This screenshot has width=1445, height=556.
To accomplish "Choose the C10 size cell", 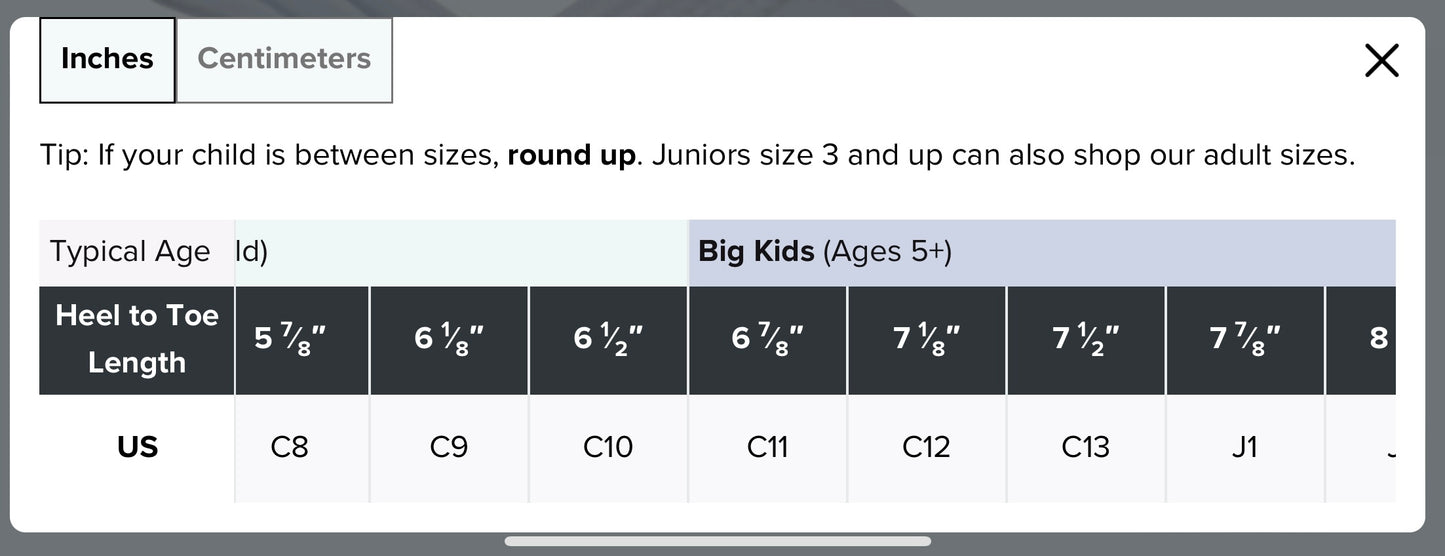I will [x=608, y=446].
